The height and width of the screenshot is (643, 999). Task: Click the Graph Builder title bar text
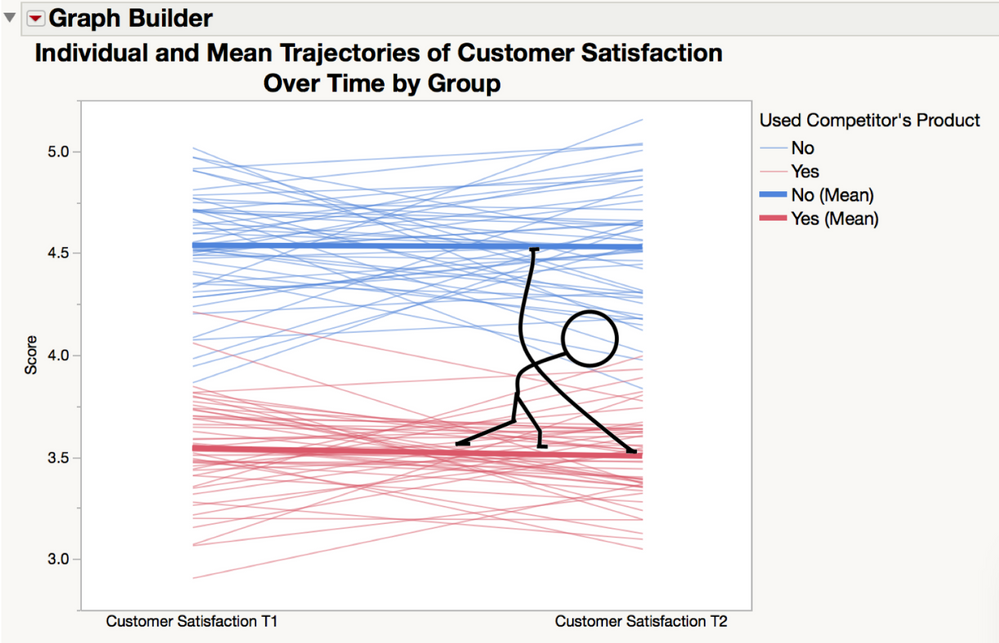pos(131,18)
